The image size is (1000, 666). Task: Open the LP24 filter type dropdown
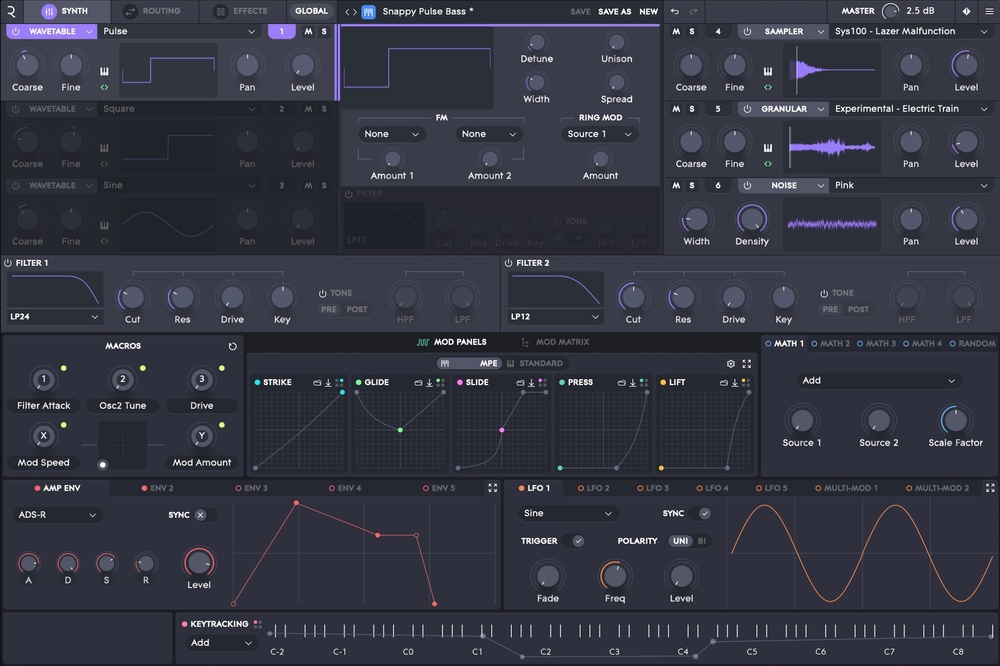(55, 317)
